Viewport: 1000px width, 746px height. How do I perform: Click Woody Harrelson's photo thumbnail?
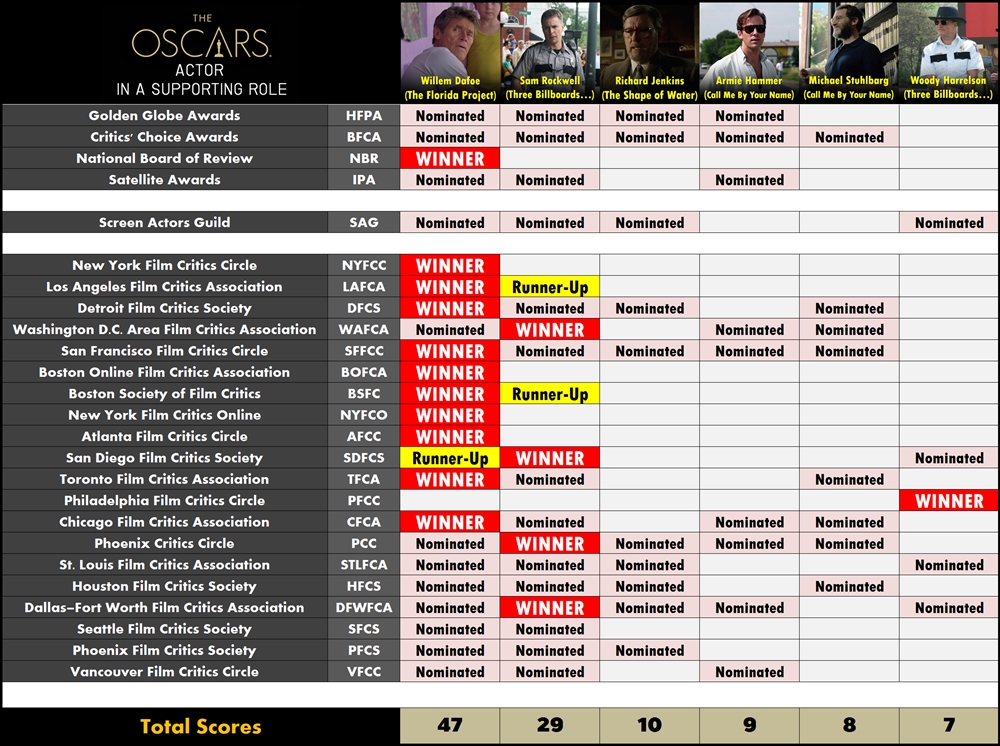pos(948,52)
